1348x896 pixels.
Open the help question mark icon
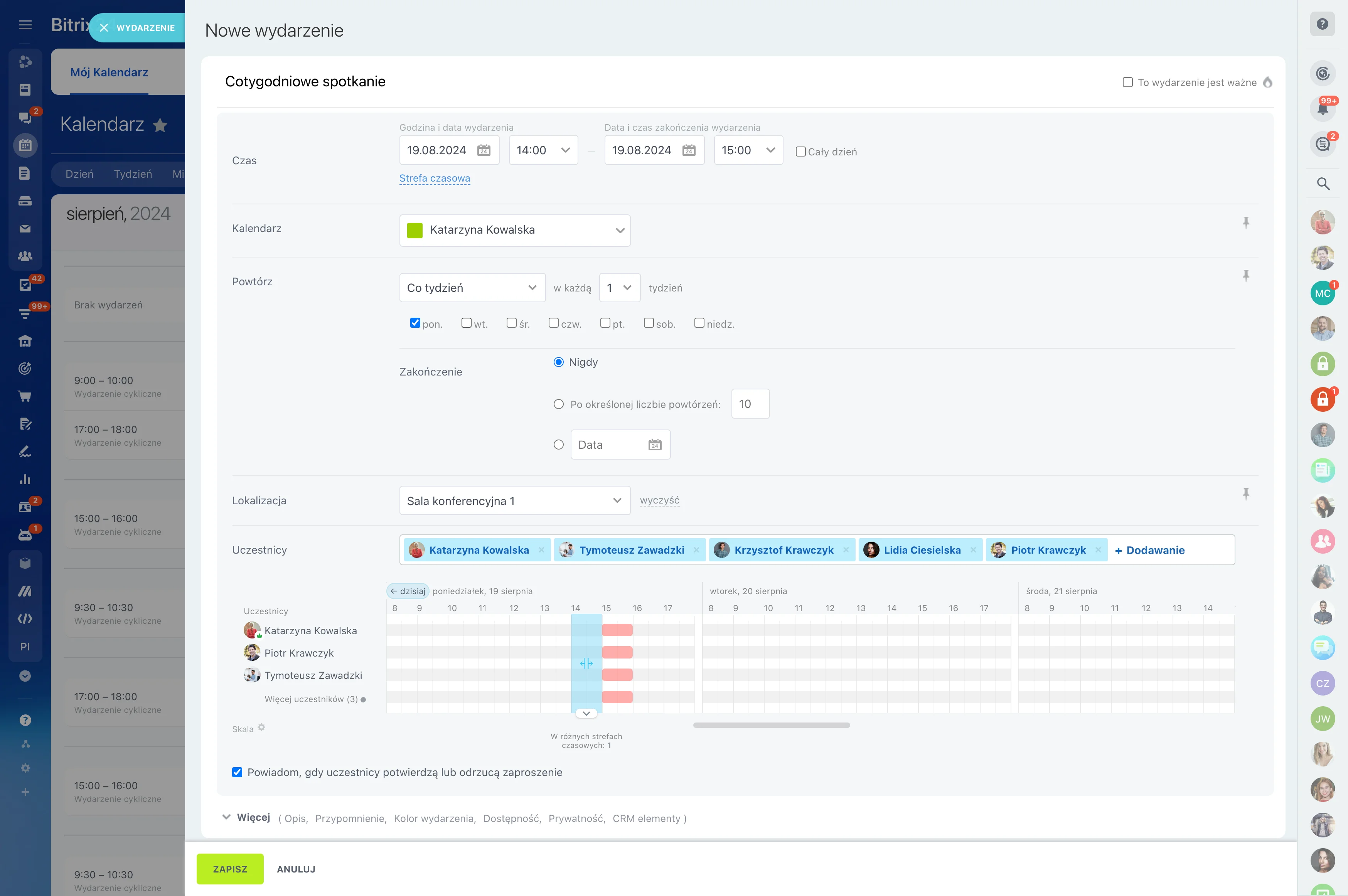(x=1322, y=24)
